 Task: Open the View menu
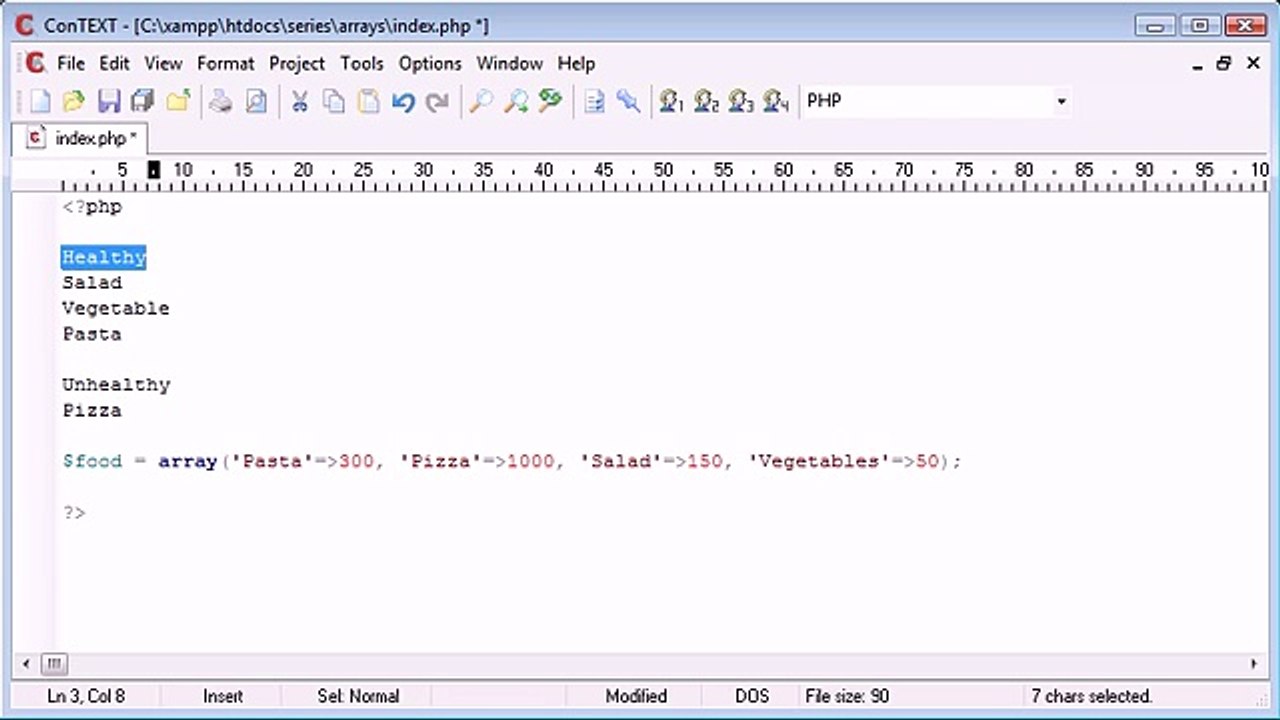click(163, 63)
